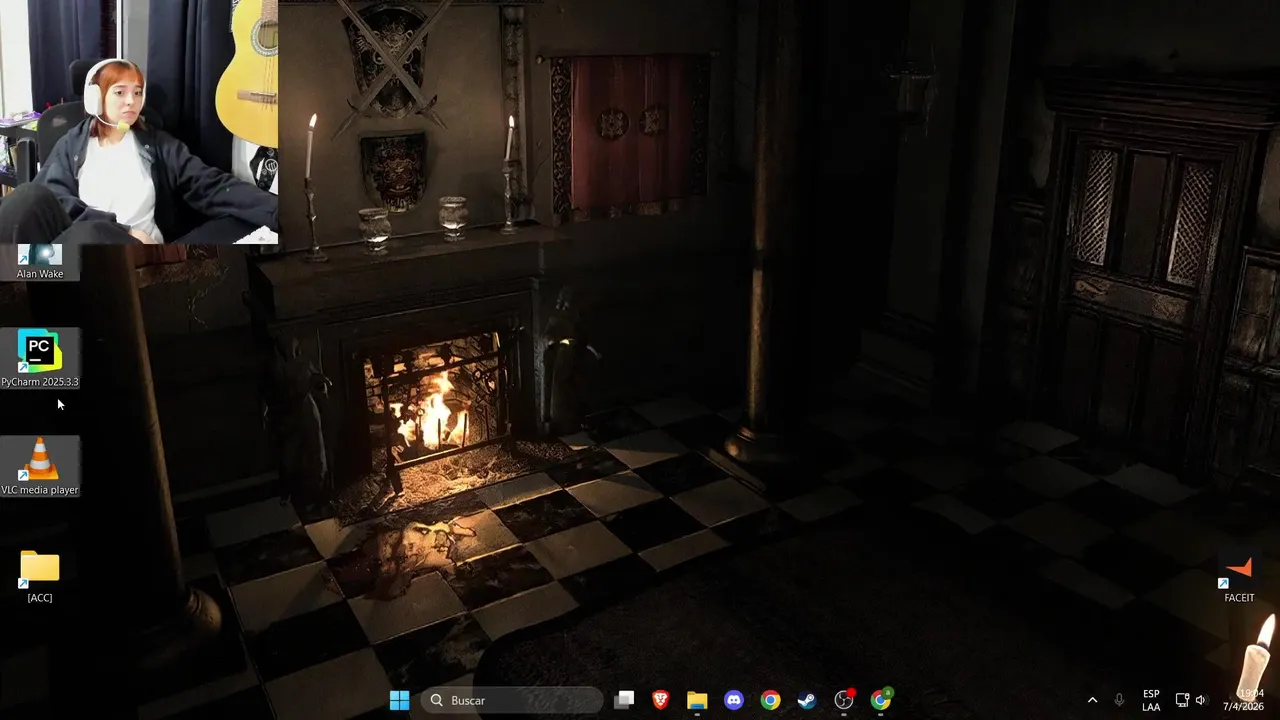This screenshot has width=1280, height=720.
Task: Switch the ESP LAA input language
Action: (1151, 700)
